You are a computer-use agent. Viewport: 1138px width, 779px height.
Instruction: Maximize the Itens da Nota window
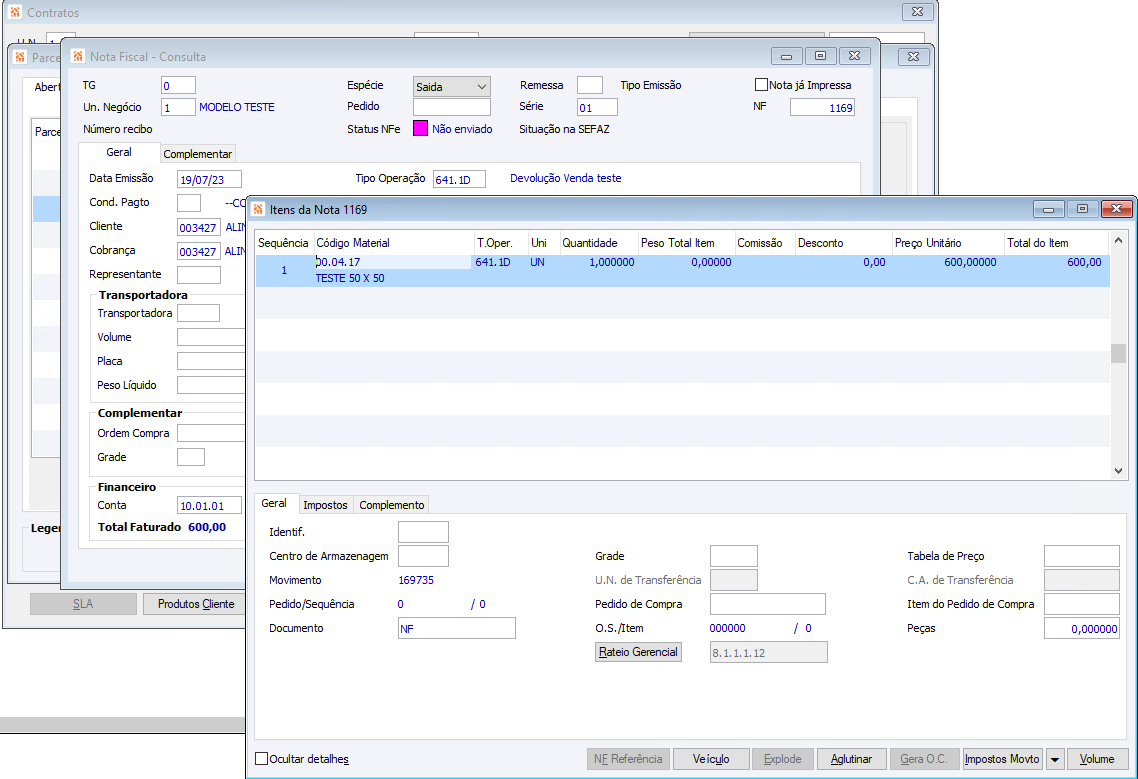click(1081, 209)
